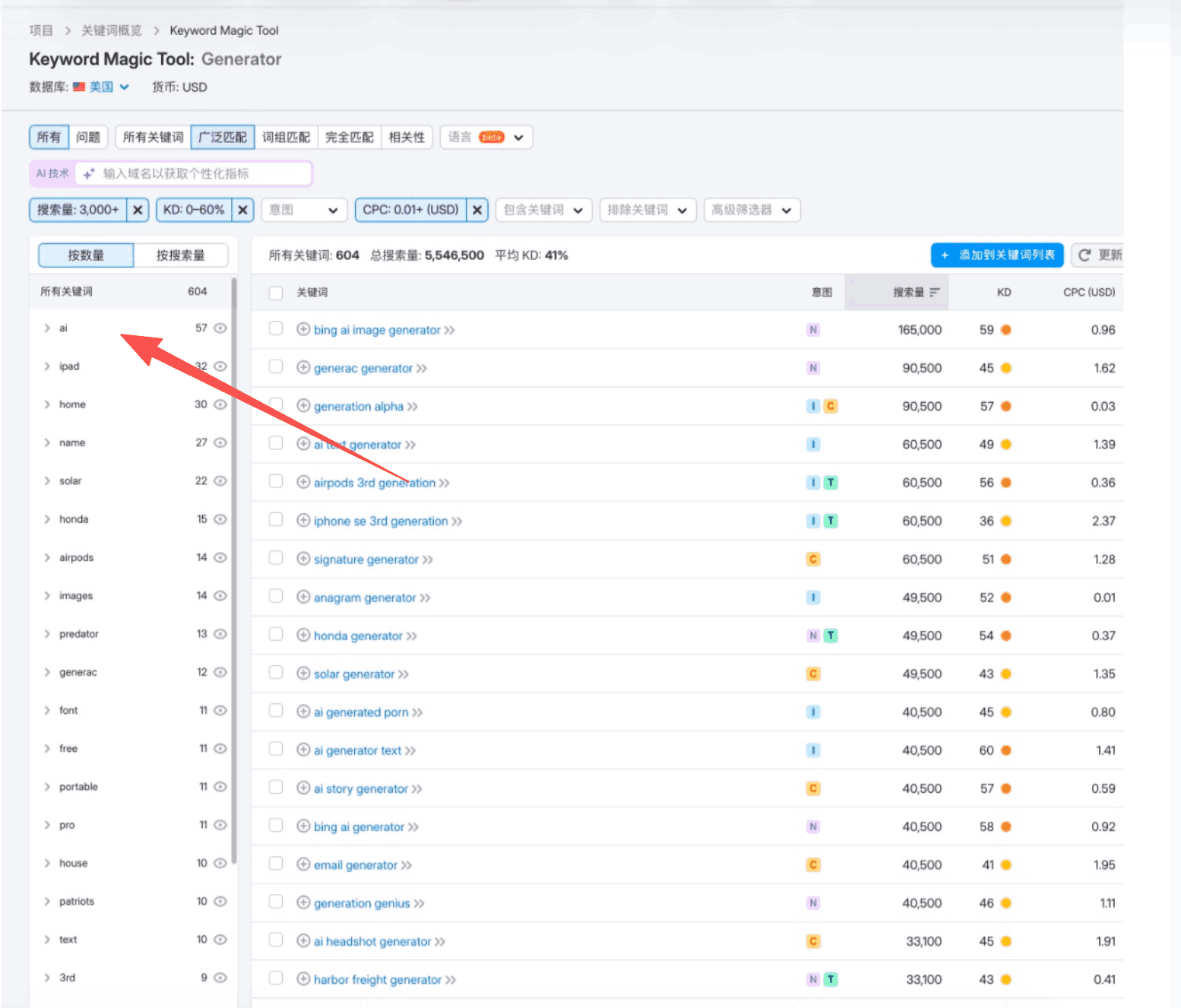Click the sidebar keyword group scrollbar
This screenshot has height=1008, width=1181.
(x=234, y=570)
